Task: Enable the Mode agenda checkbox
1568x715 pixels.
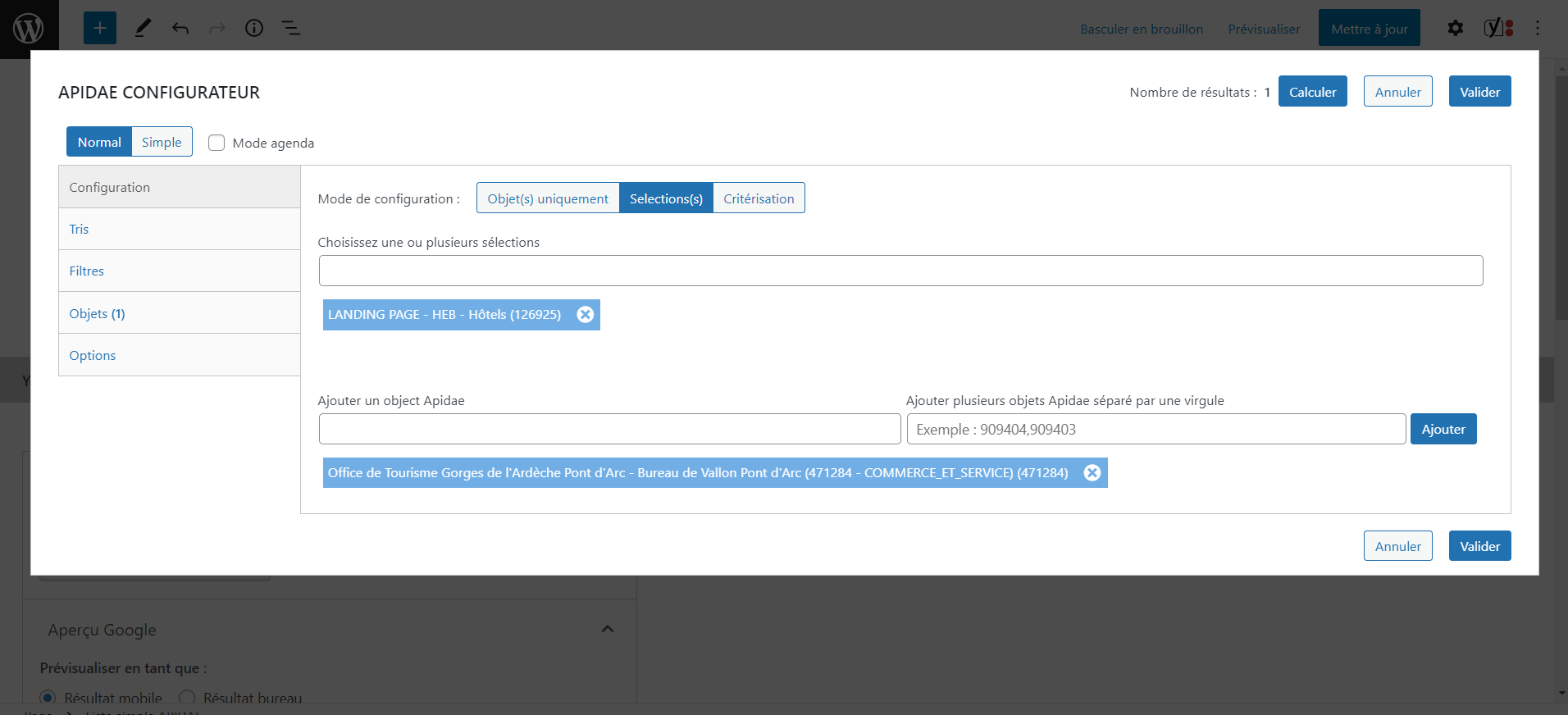Action: coord(217,143)
